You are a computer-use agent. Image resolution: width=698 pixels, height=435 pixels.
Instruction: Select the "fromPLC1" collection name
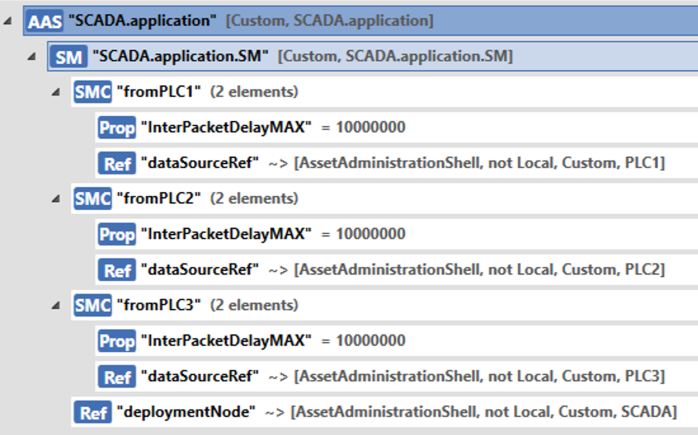(158, 92)
